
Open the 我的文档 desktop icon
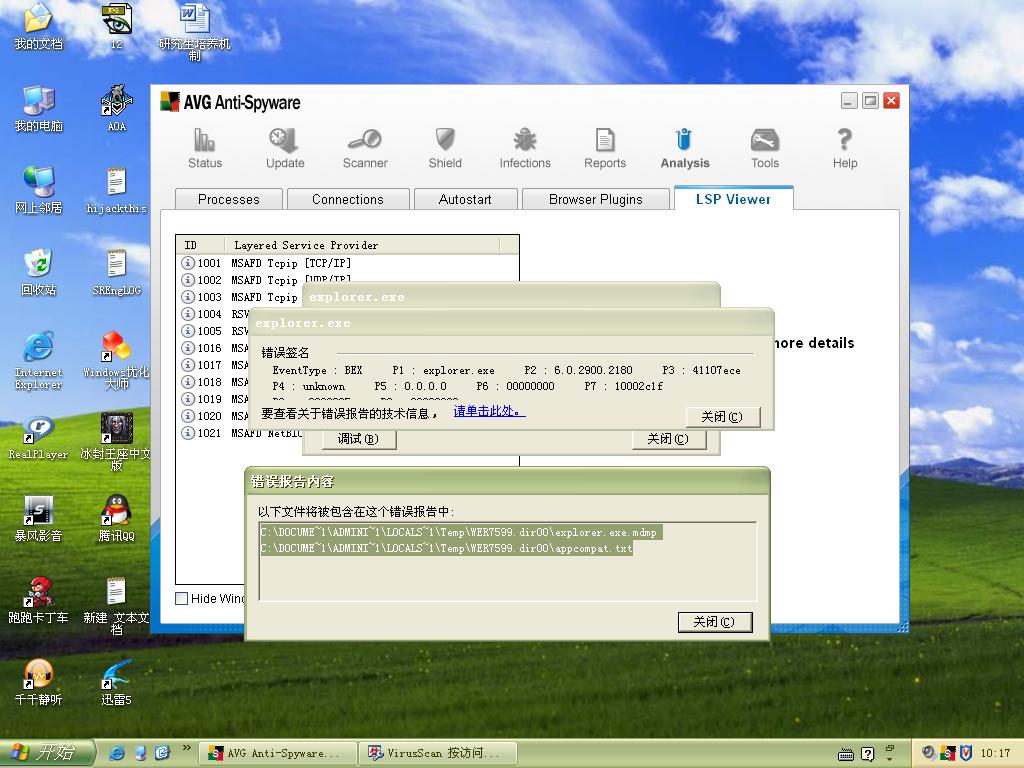pos(38,26)
